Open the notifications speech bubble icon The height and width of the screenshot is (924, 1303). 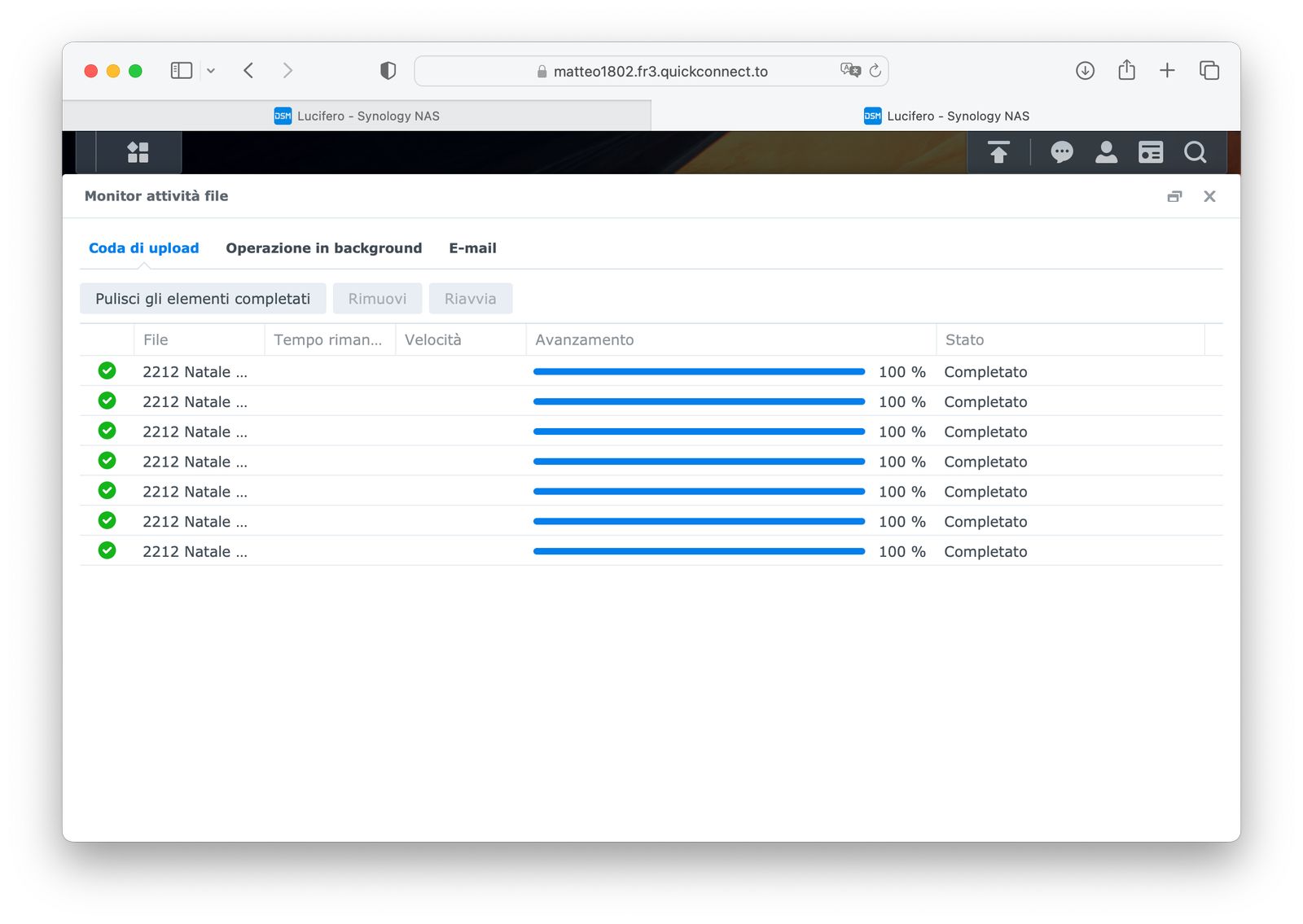pyautogui.click(x=1061, y=152)
